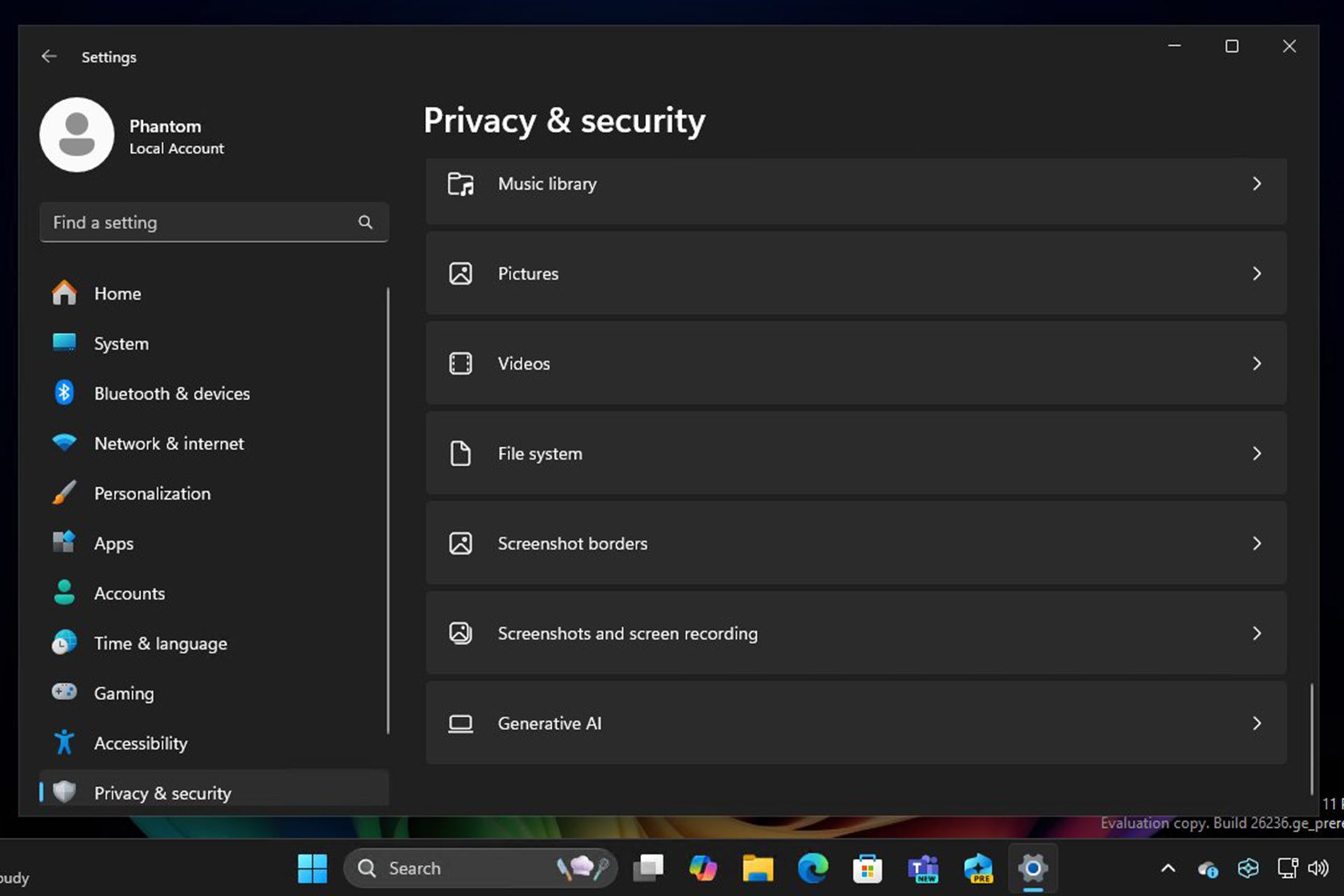Click the Find a setting search field
Viewport: 1344px width, 896px height.
click(214, 222)
